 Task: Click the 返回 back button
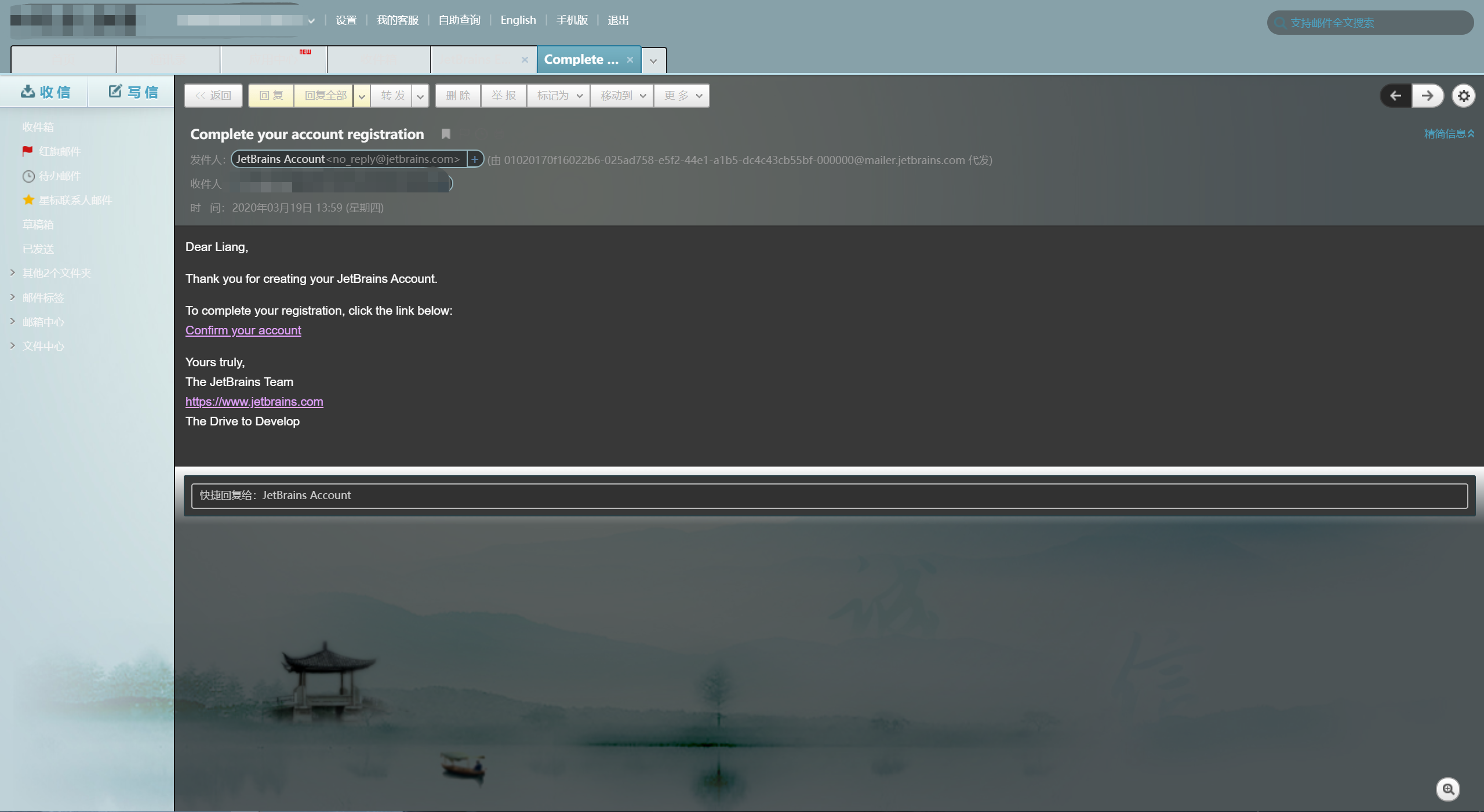point(213,96)
